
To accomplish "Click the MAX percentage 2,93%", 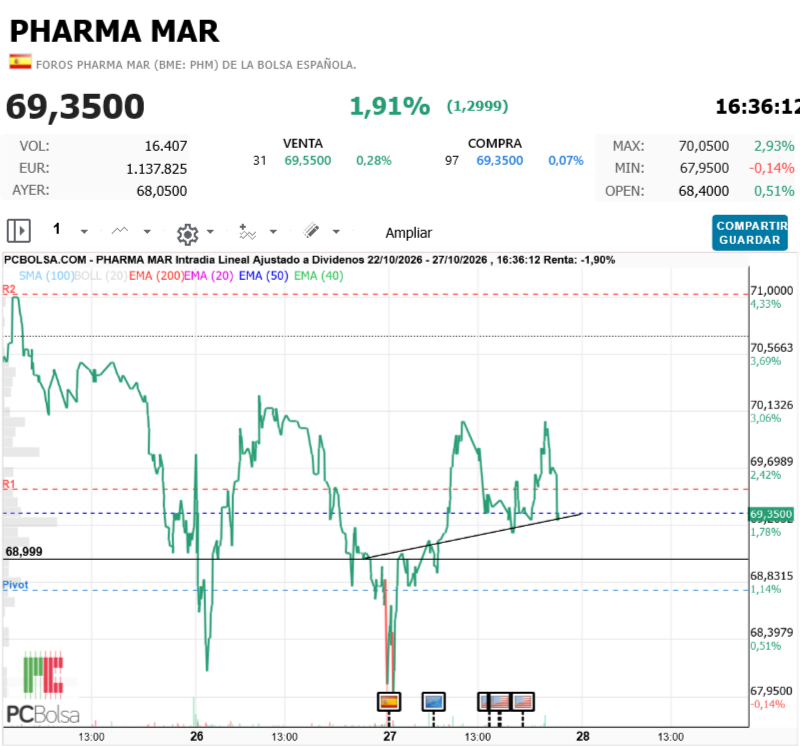I will (x=774, y=146).
